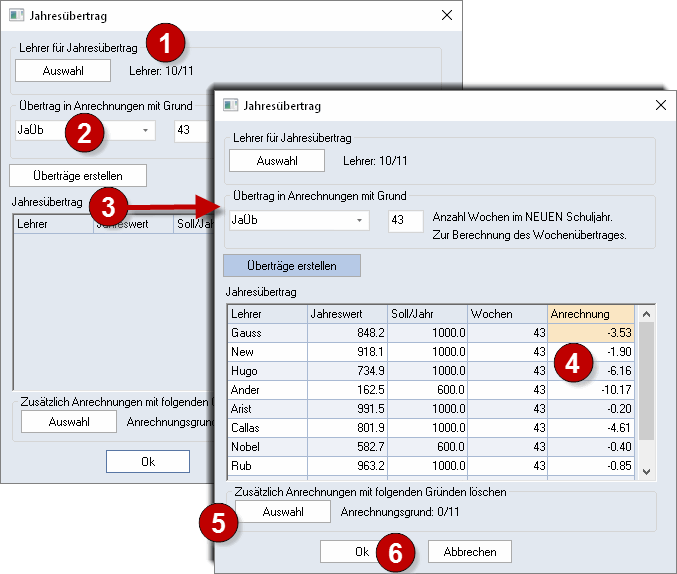Click the table's vertical scrollbar thumb

(x=646, y=381)
